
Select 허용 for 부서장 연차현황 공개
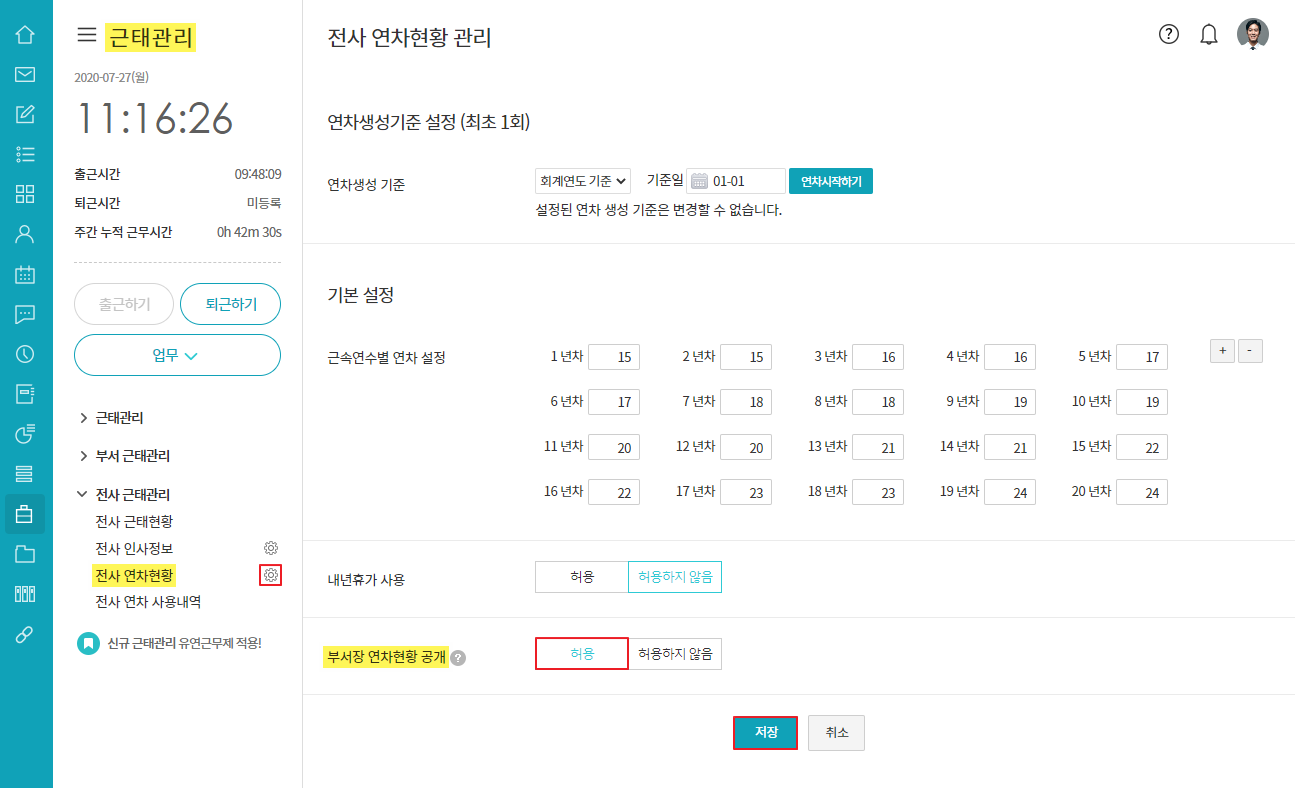[x=582, y=654]
